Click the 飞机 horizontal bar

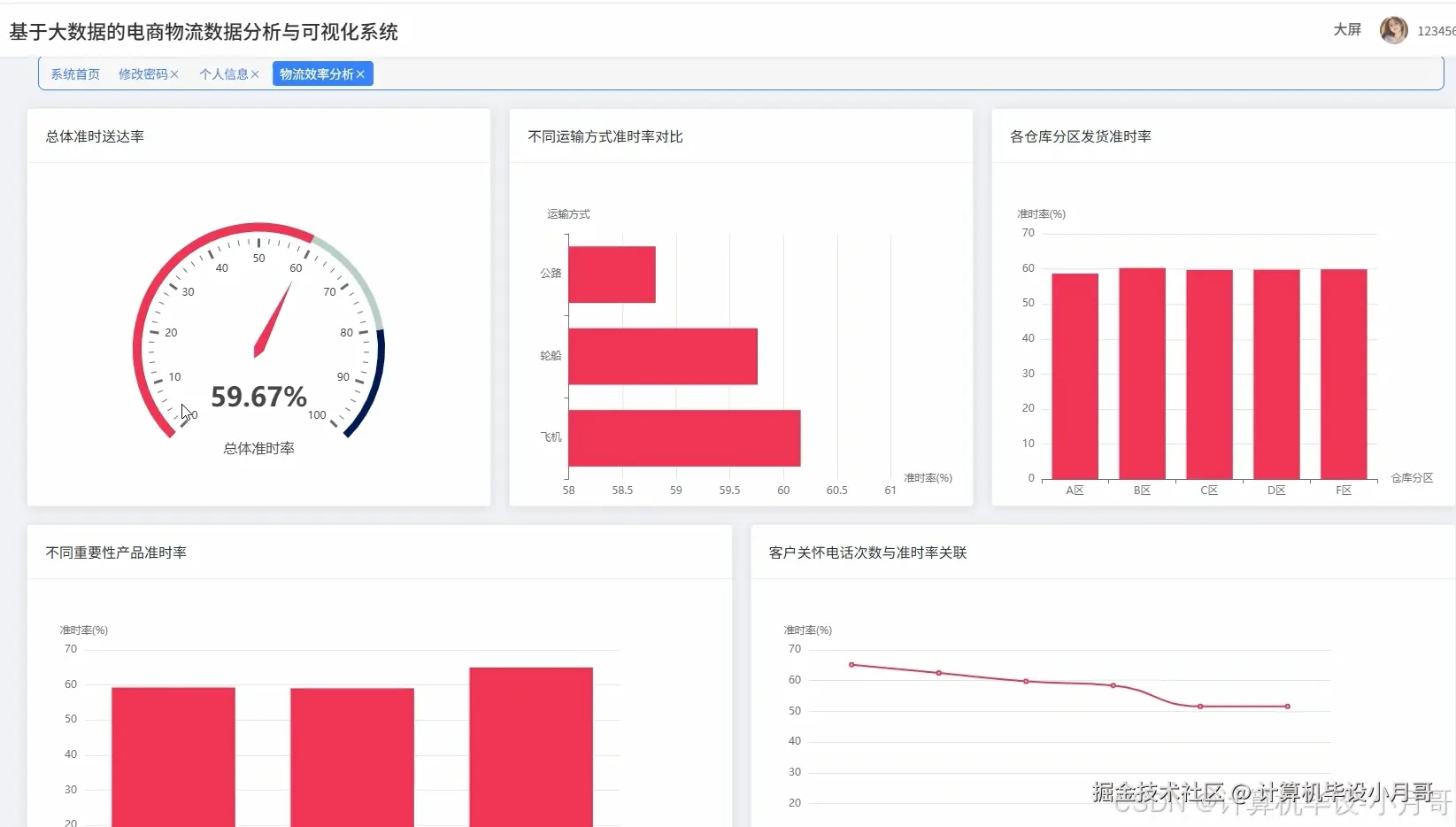pos(684,438)
